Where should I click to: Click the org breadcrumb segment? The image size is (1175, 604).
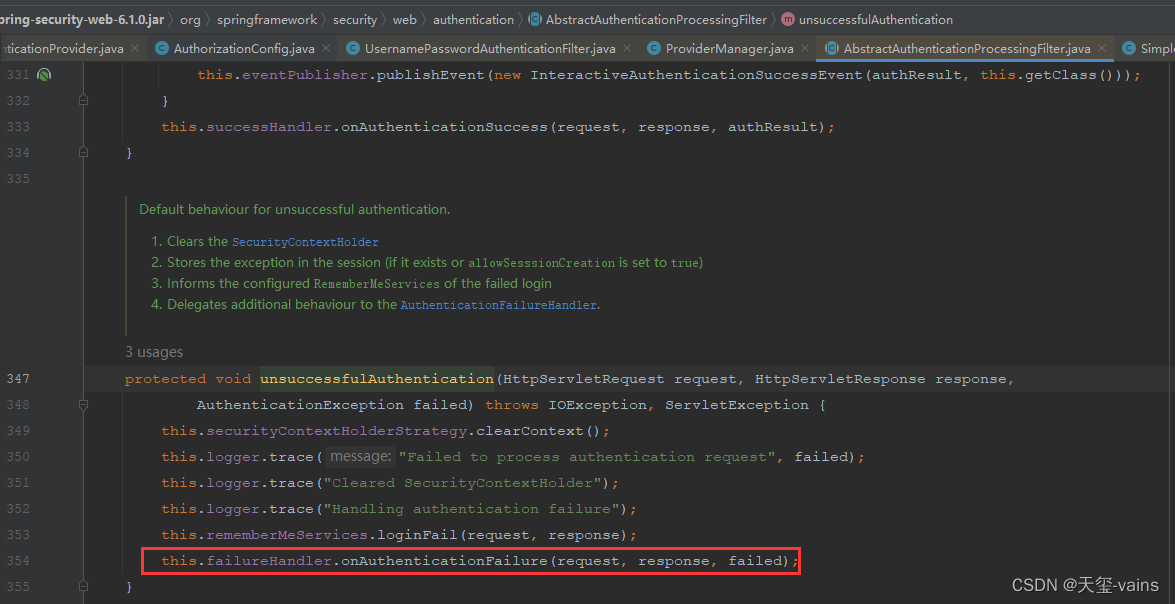pyautogui.click(x=190, y=19)
